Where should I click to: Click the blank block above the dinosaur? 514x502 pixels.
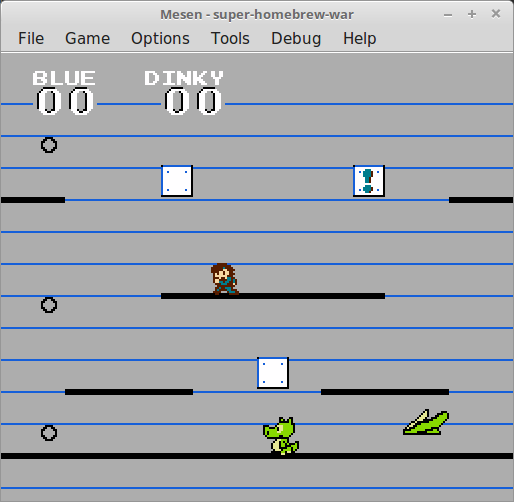[273, 373]
